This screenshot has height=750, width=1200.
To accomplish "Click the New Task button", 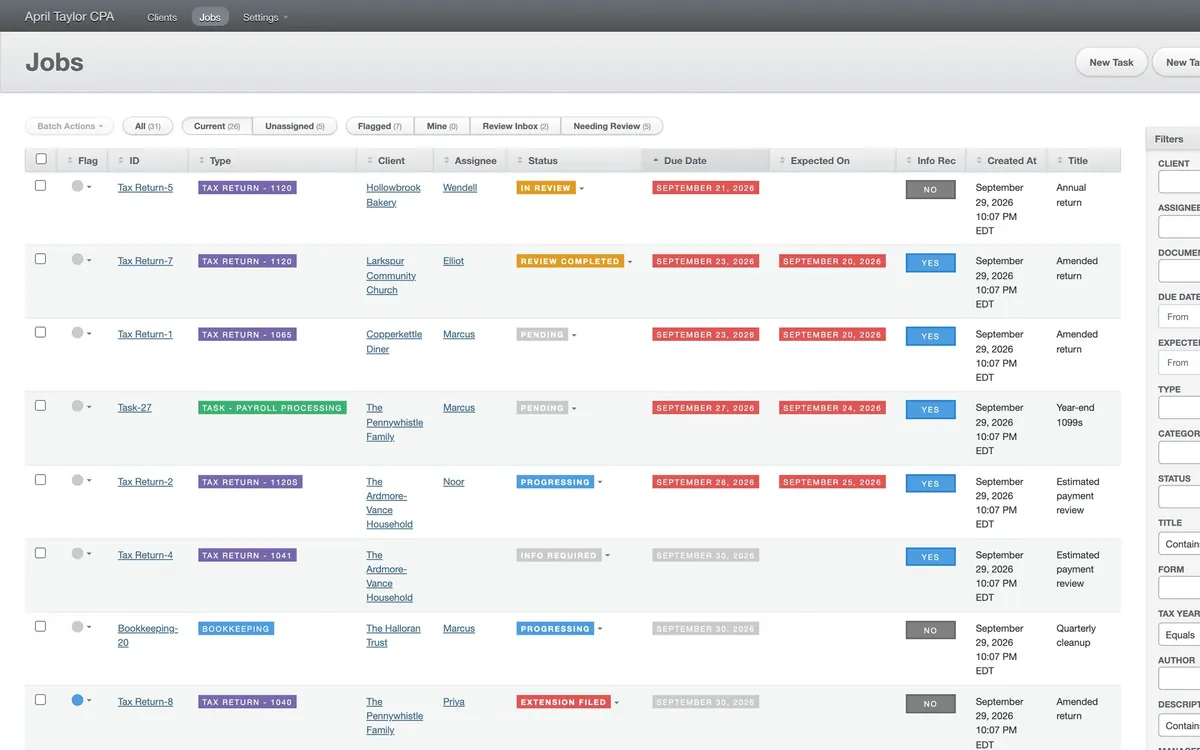I will click(x=1111, y=62).
